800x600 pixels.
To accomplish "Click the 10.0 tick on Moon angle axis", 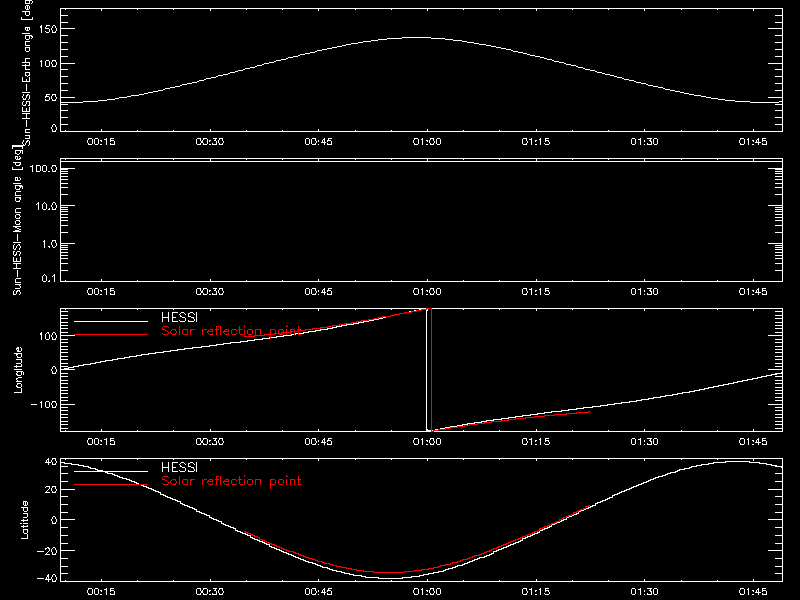I will click(46, 206).
